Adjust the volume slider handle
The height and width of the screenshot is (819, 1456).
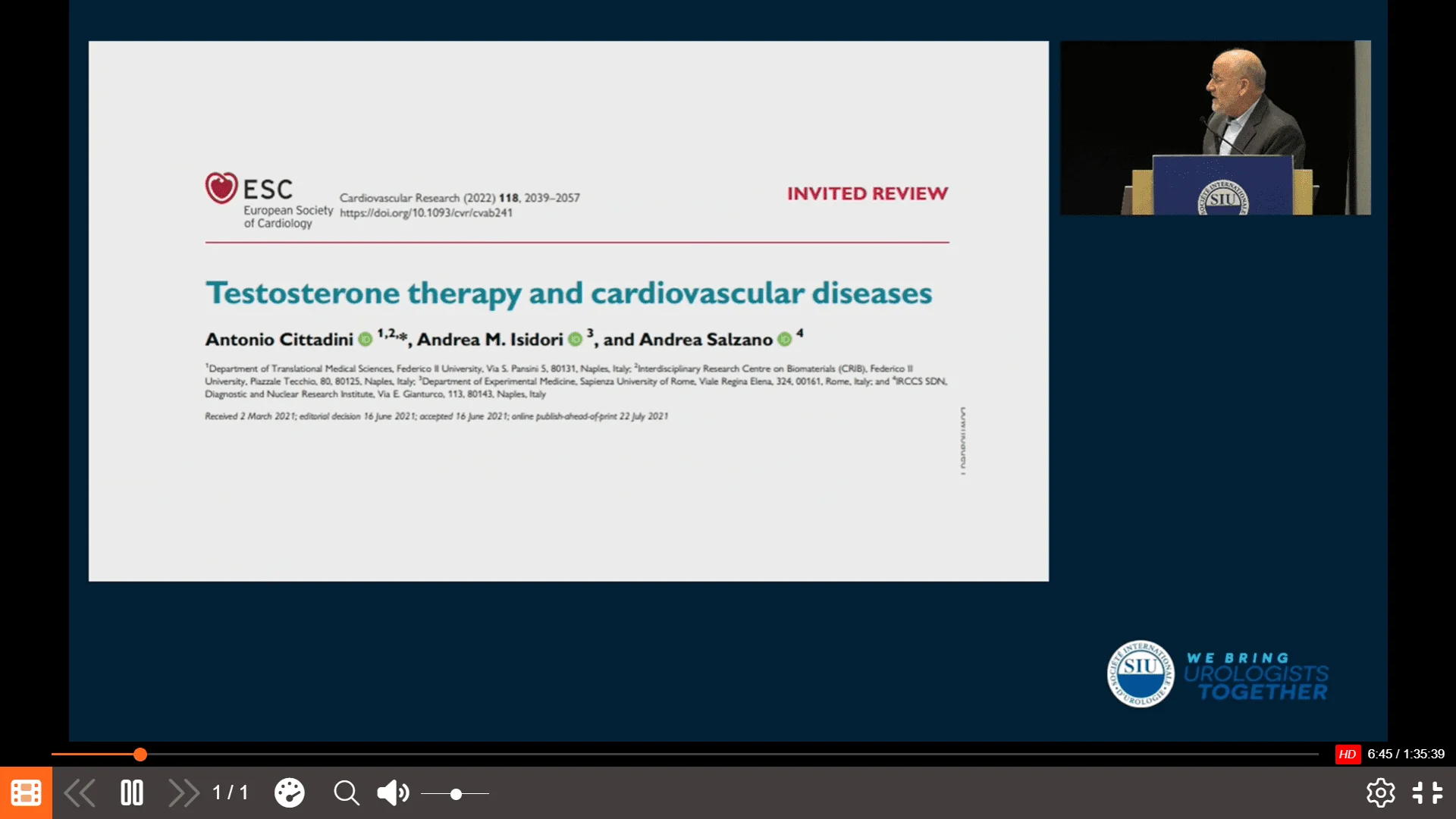point(456,794)
